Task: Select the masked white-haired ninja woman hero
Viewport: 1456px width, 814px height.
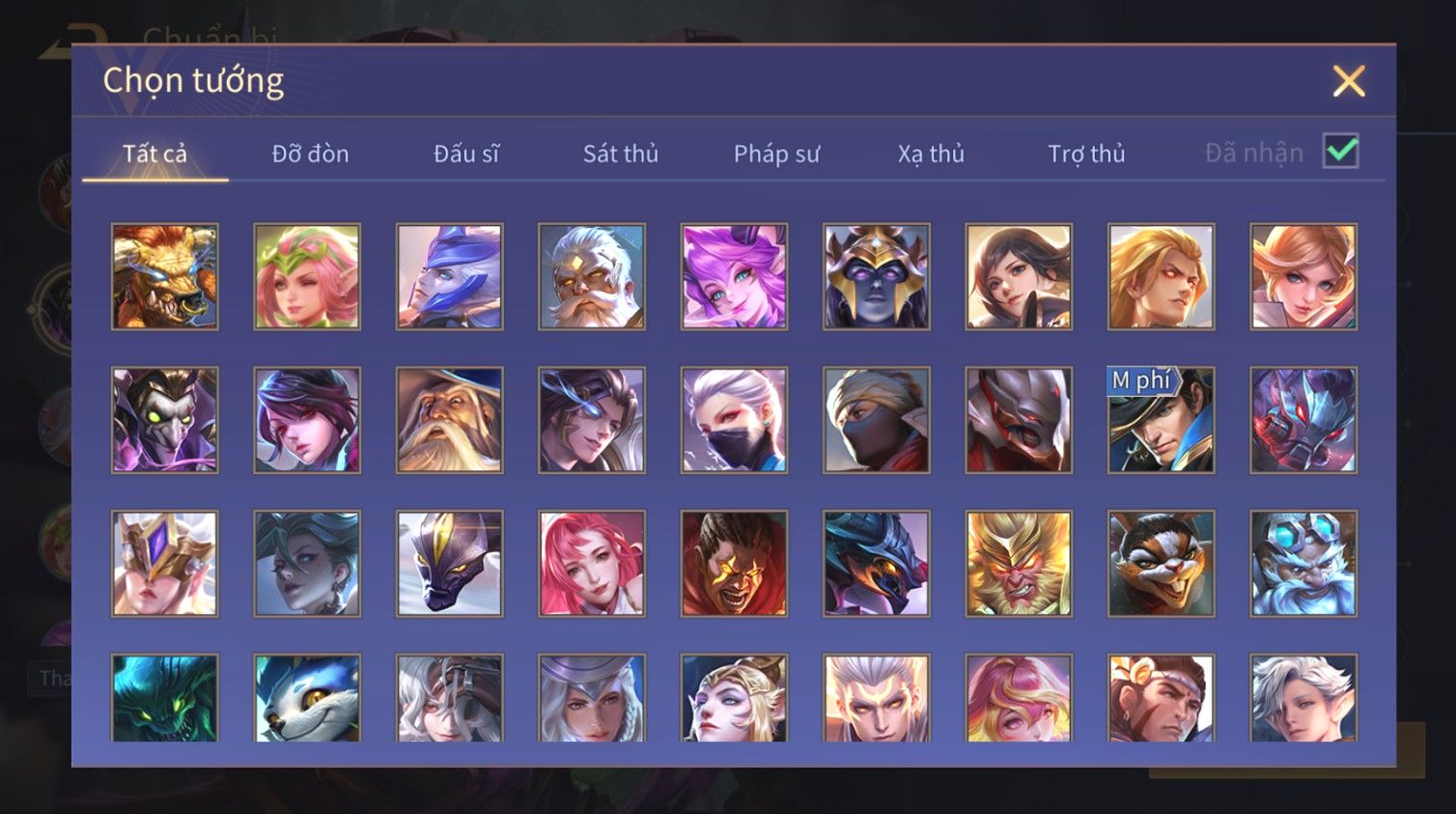Action: pos(734,420)
